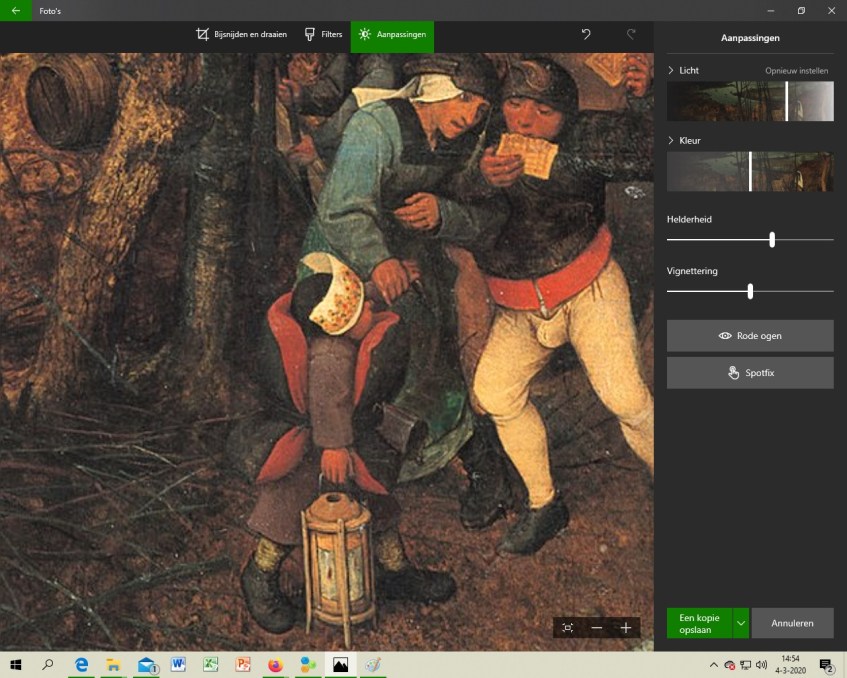The height and width of the screenshot is (678, 847).
Task: Cancel editing with the Annuleren button
Action: [x=792, y=623]
